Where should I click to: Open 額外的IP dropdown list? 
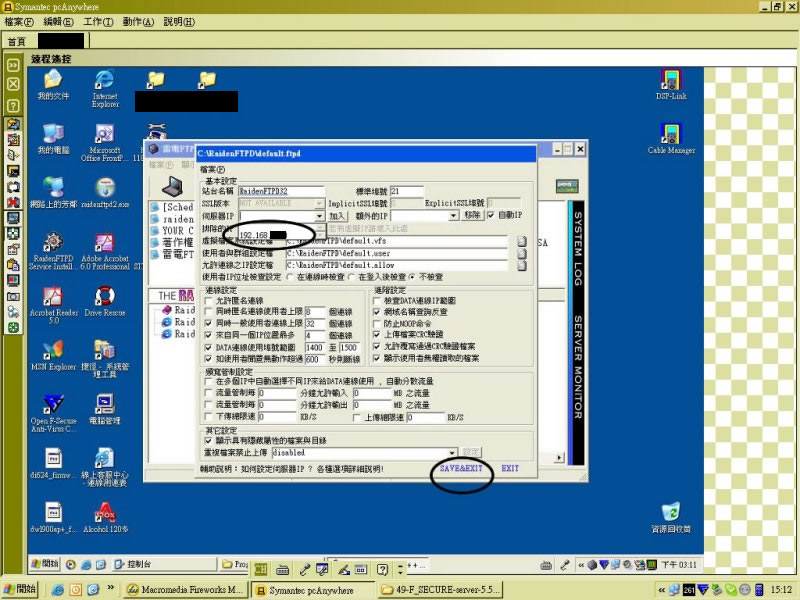pos(453,216)
